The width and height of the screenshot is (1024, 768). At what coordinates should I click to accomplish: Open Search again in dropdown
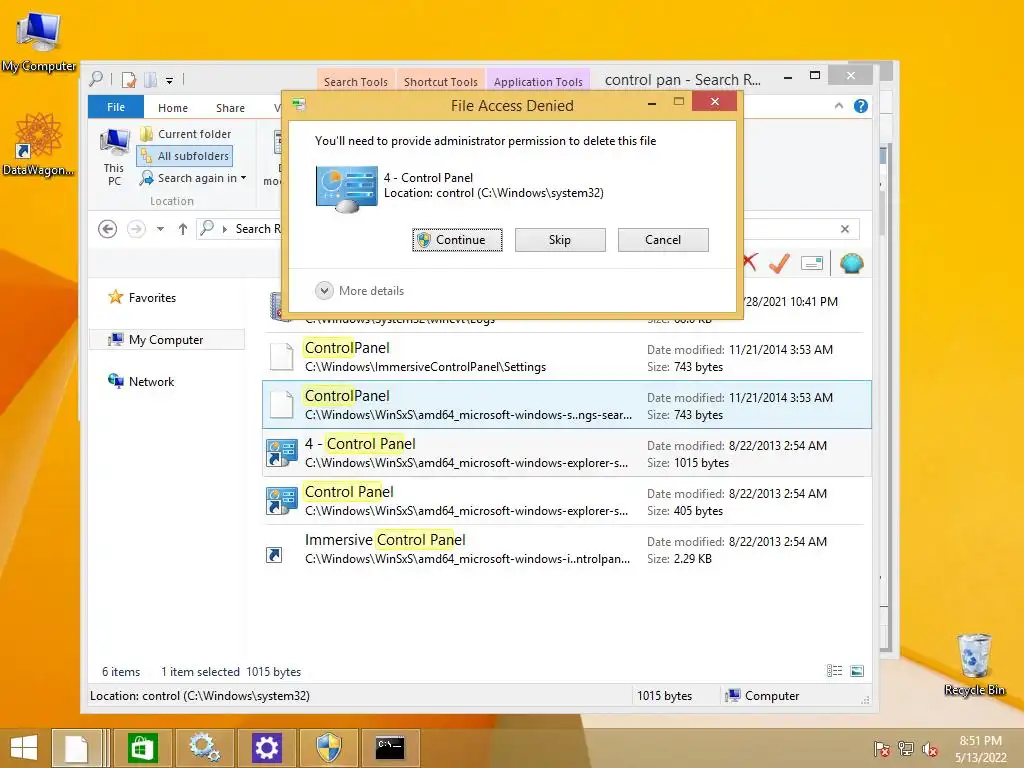click(x=193, y=178)
